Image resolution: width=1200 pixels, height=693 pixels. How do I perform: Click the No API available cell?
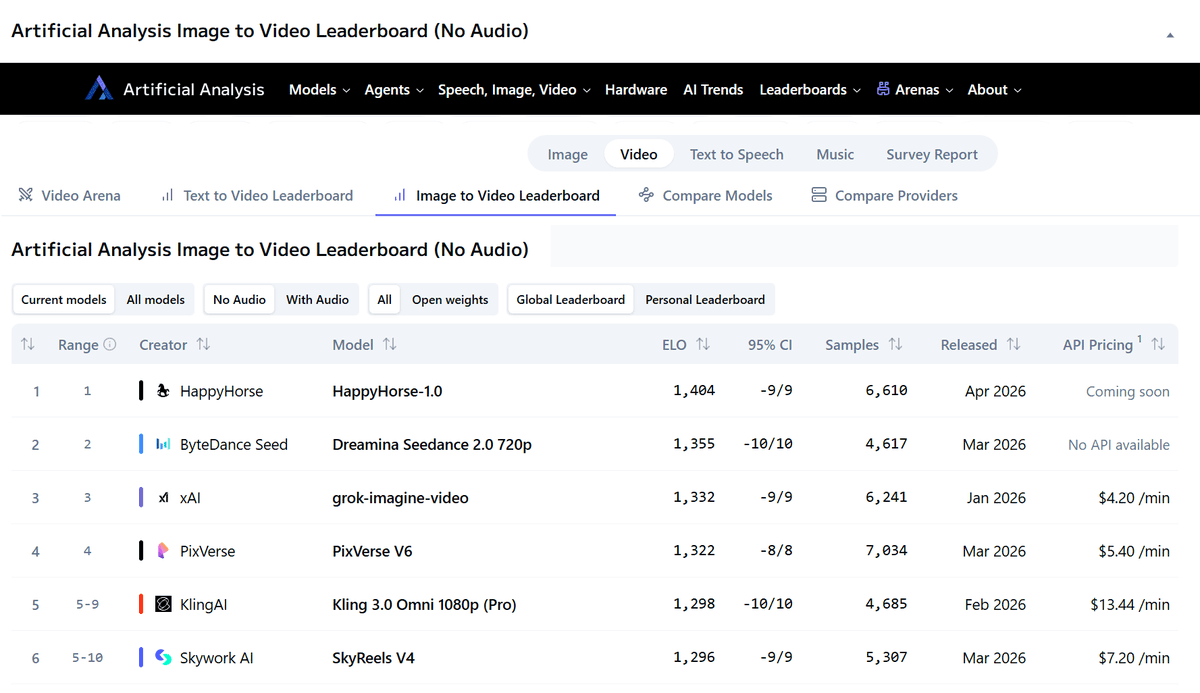[x=1119, y=444]
